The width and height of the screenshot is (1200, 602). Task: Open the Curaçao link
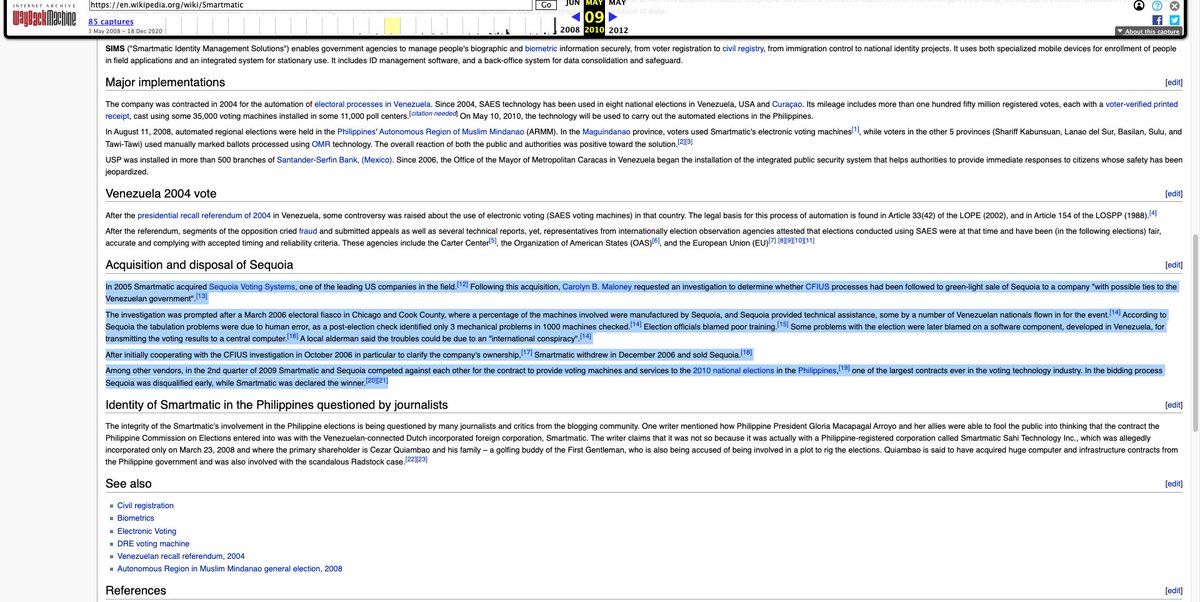(787, 104)
